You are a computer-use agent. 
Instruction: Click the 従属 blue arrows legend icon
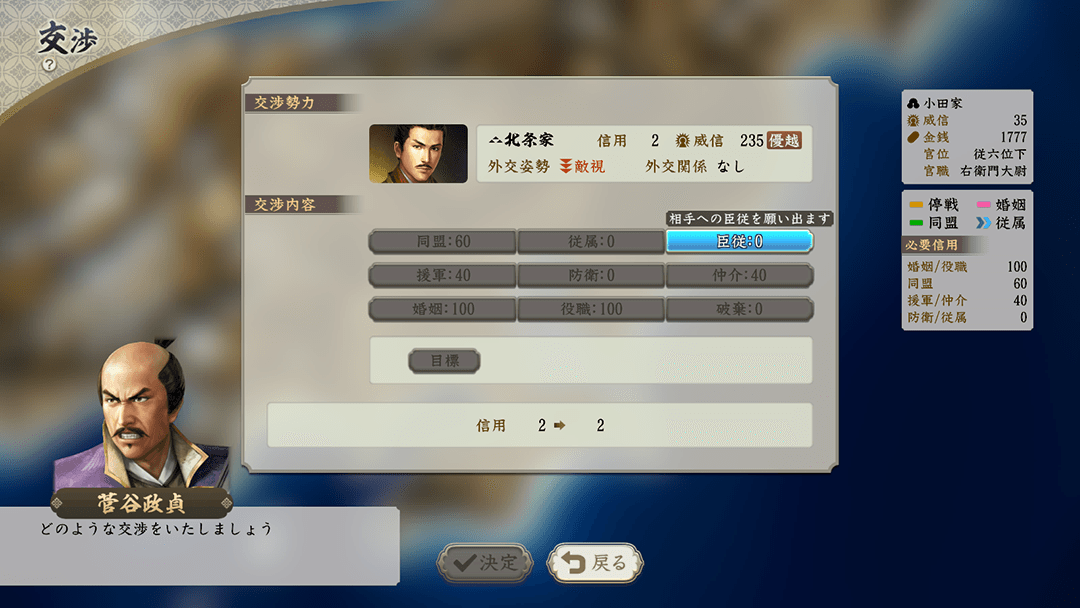pyautogui.click(x=984, y=222)
